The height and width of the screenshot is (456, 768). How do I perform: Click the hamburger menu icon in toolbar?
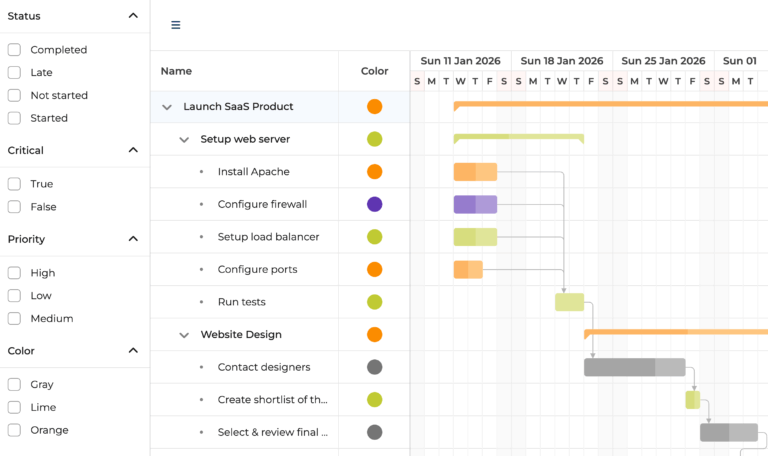point(176,25)
